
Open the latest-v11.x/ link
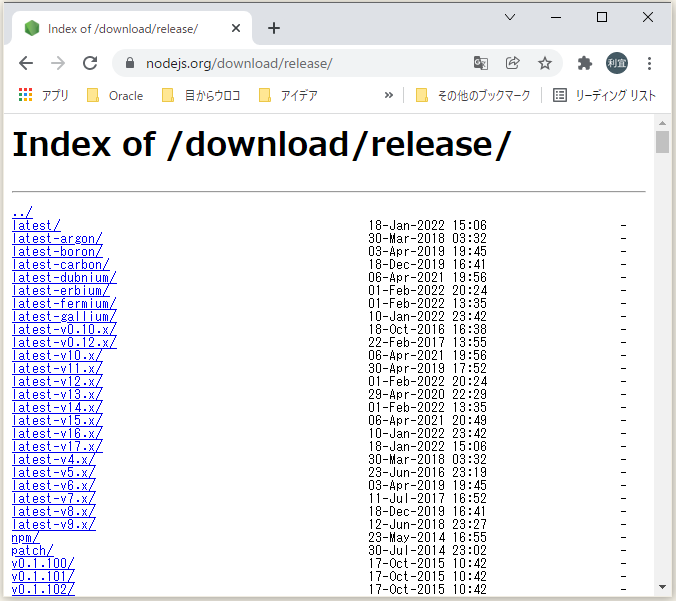pos(57,368)
